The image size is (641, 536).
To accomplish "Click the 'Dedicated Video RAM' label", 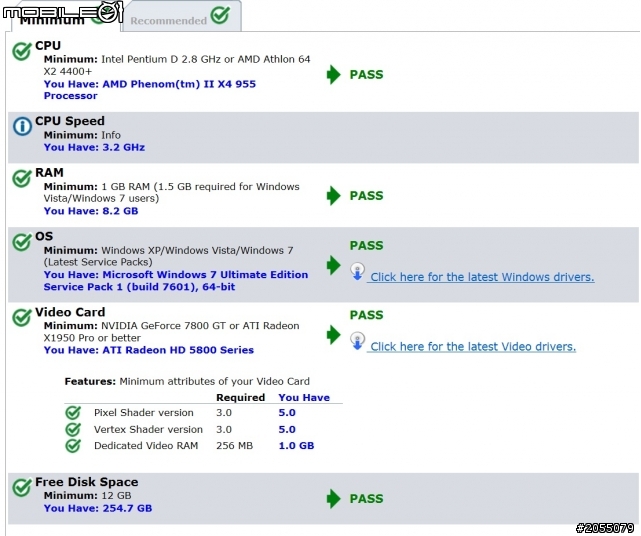I will point(146,446).
